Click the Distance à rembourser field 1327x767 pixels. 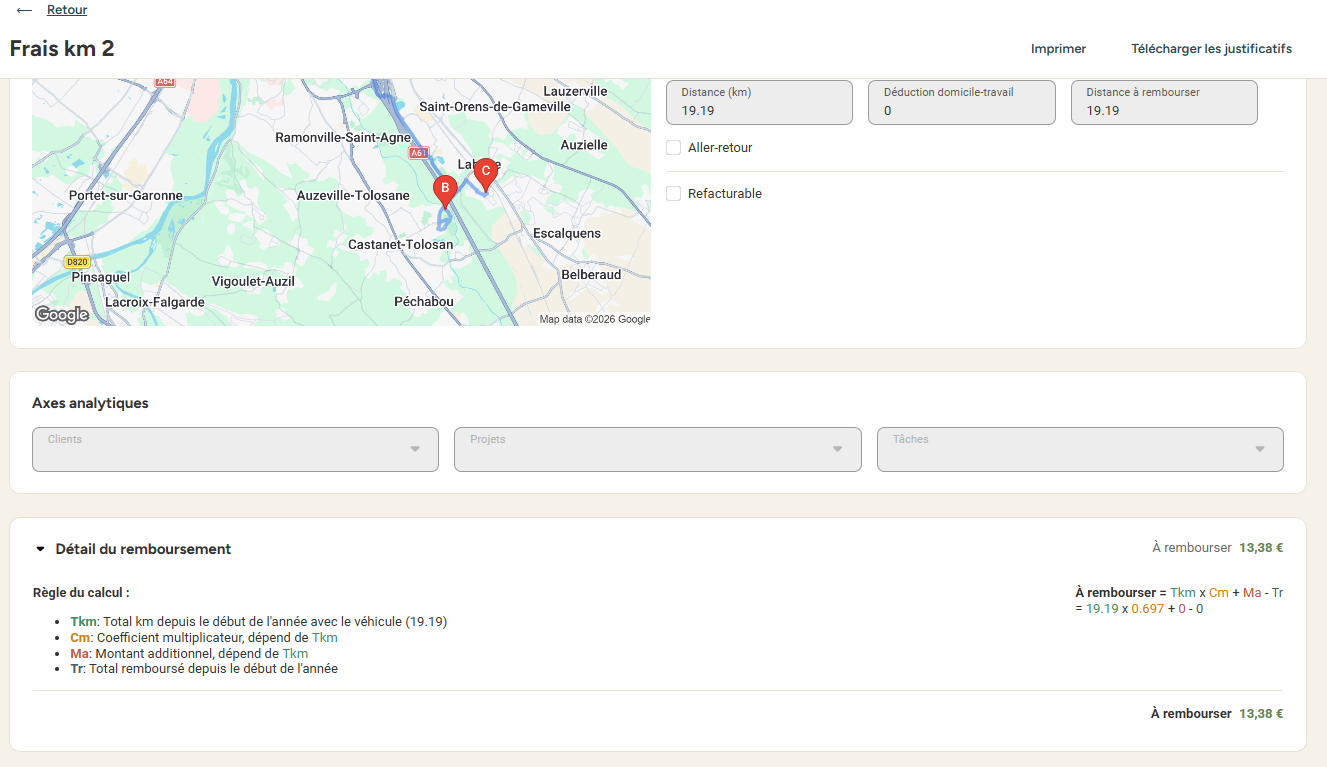(1164, 102)
